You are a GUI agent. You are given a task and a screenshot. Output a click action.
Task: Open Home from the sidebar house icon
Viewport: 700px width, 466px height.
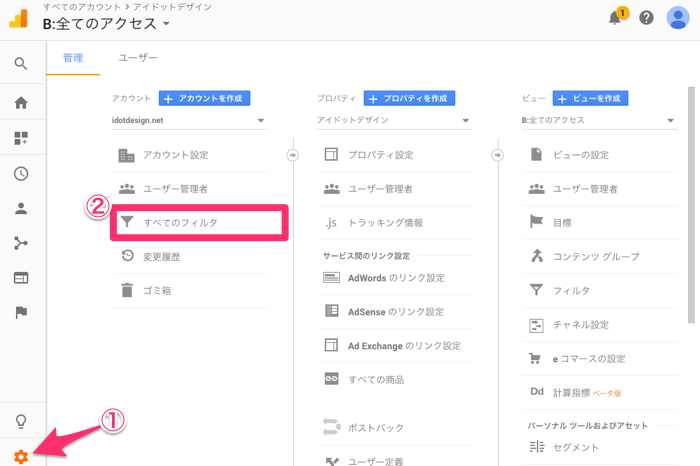pyautogui.click(x=20, y=103)
